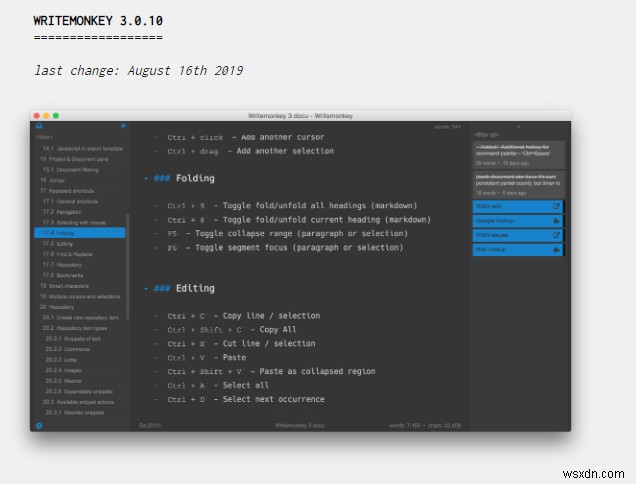Go to 15.1 Document filtering

71,170
